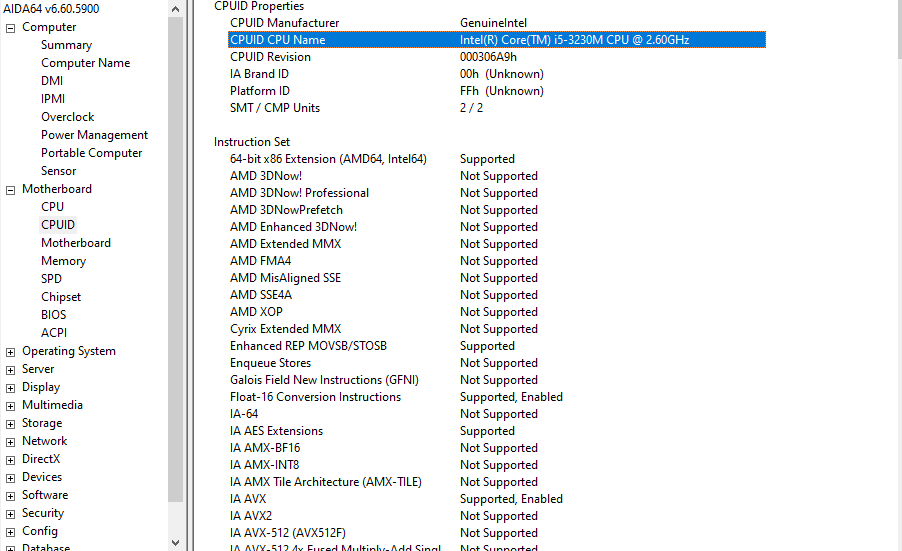Open the Summary page under Computer
Screen dimensions: 902x551
(66, 45)
